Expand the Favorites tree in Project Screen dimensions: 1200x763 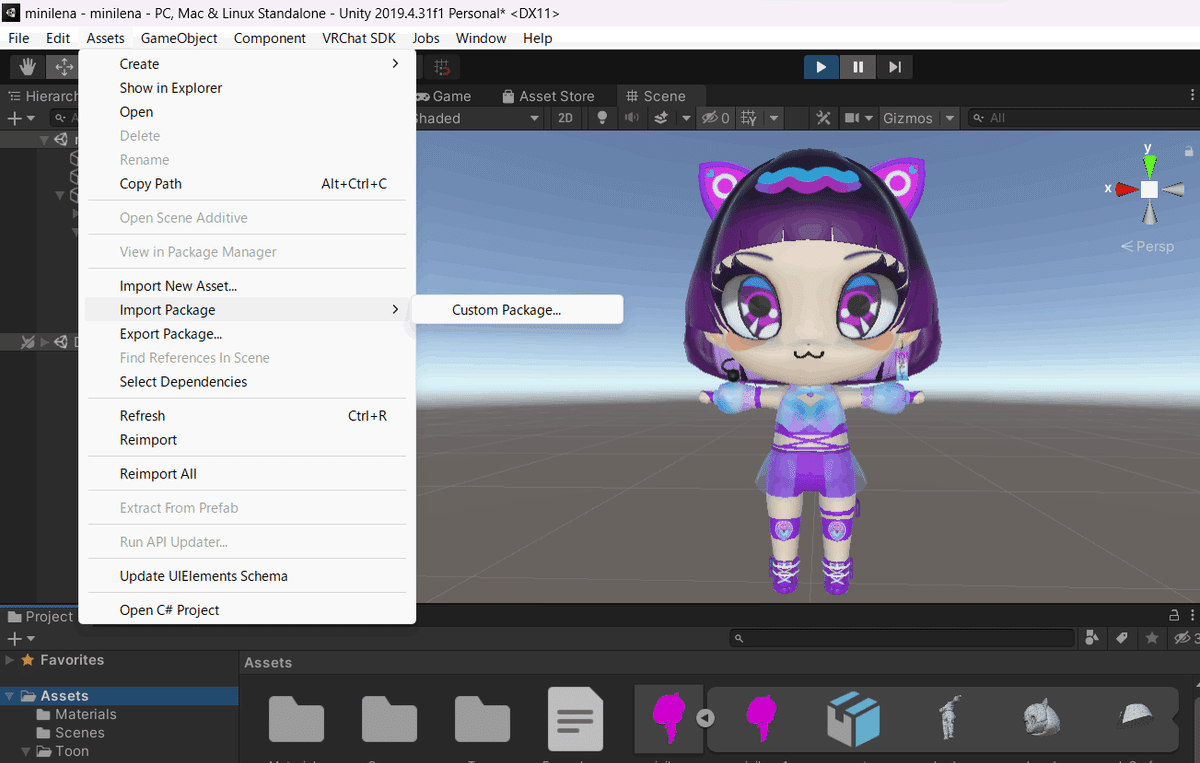10,660
